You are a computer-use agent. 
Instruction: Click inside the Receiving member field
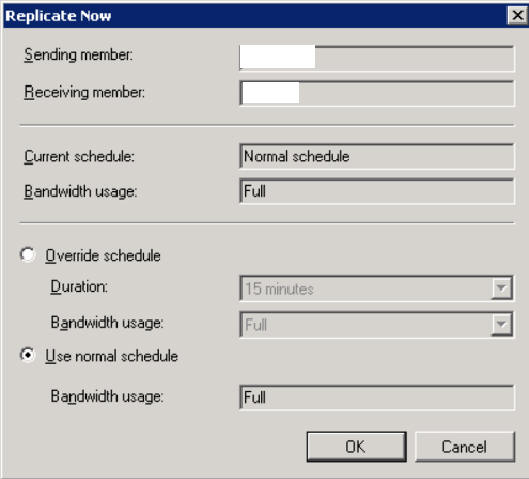(x=377, y=93)
